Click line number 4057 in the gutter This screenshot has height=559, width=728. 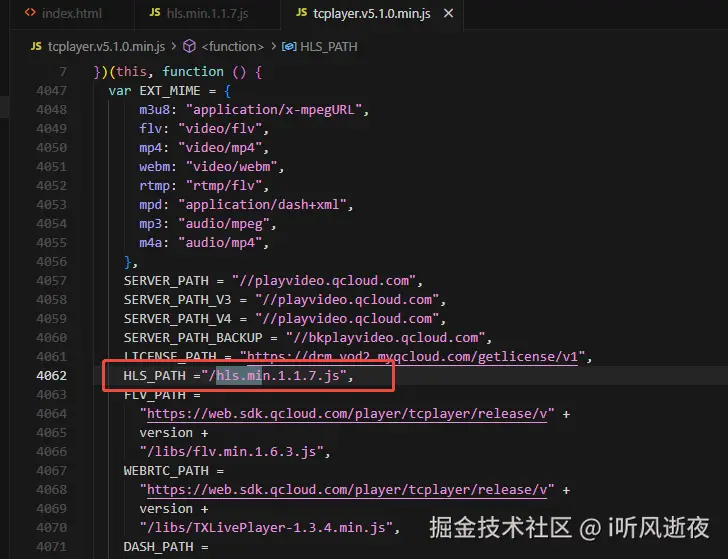click(52, 280)
